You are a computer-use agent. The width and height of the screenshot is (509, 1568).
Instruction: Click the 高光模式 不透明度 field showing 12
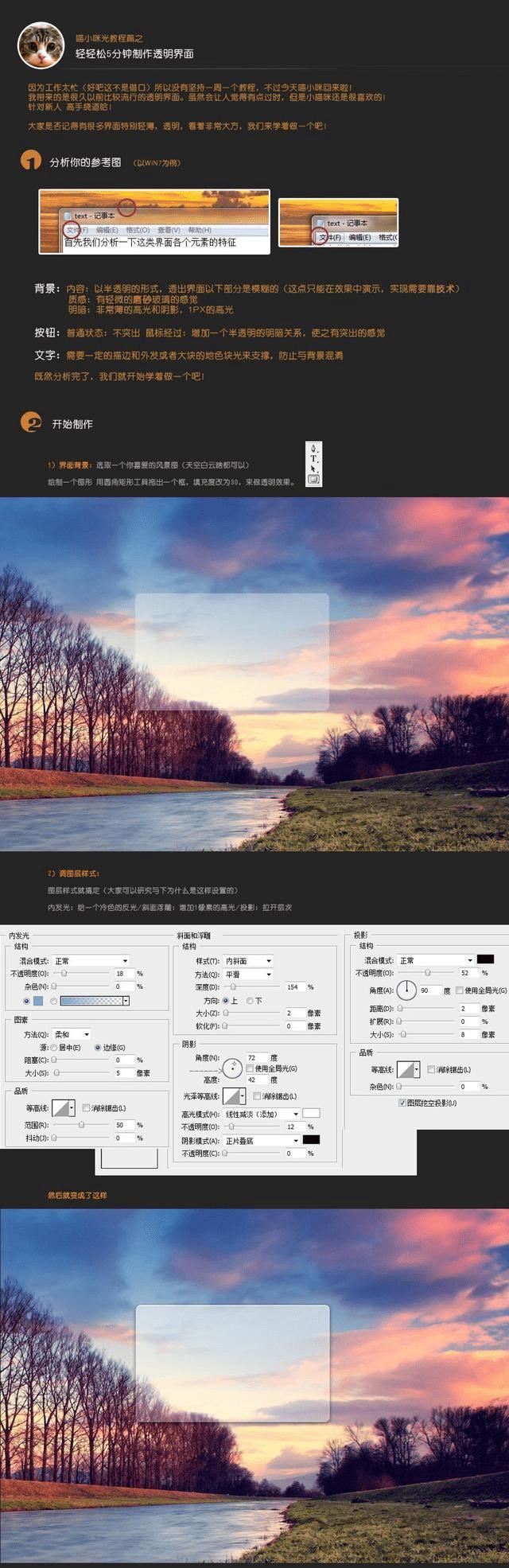[x=296, y=1126]
